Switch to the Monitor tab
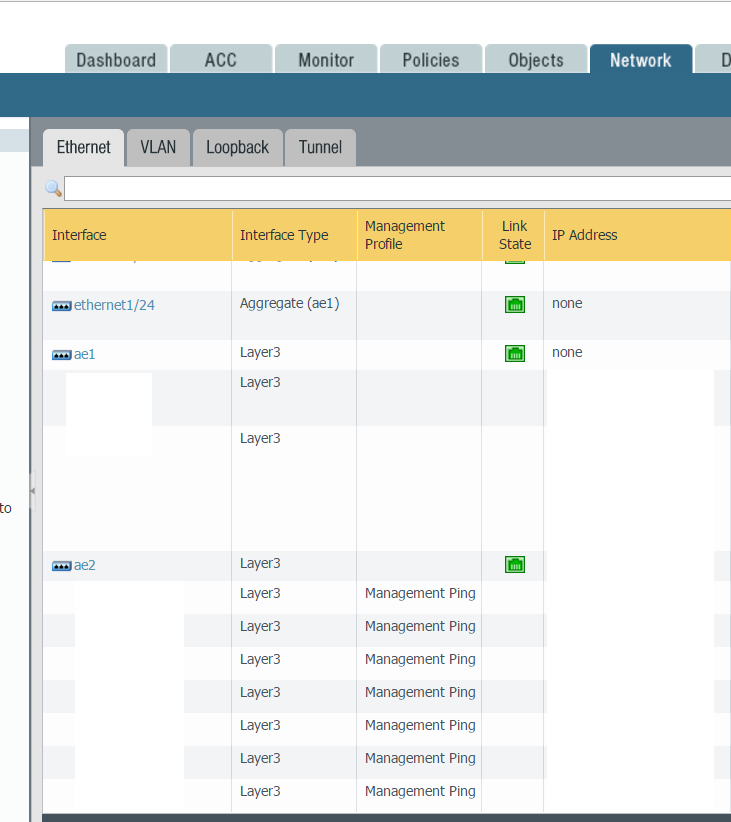 click(326, 60)
